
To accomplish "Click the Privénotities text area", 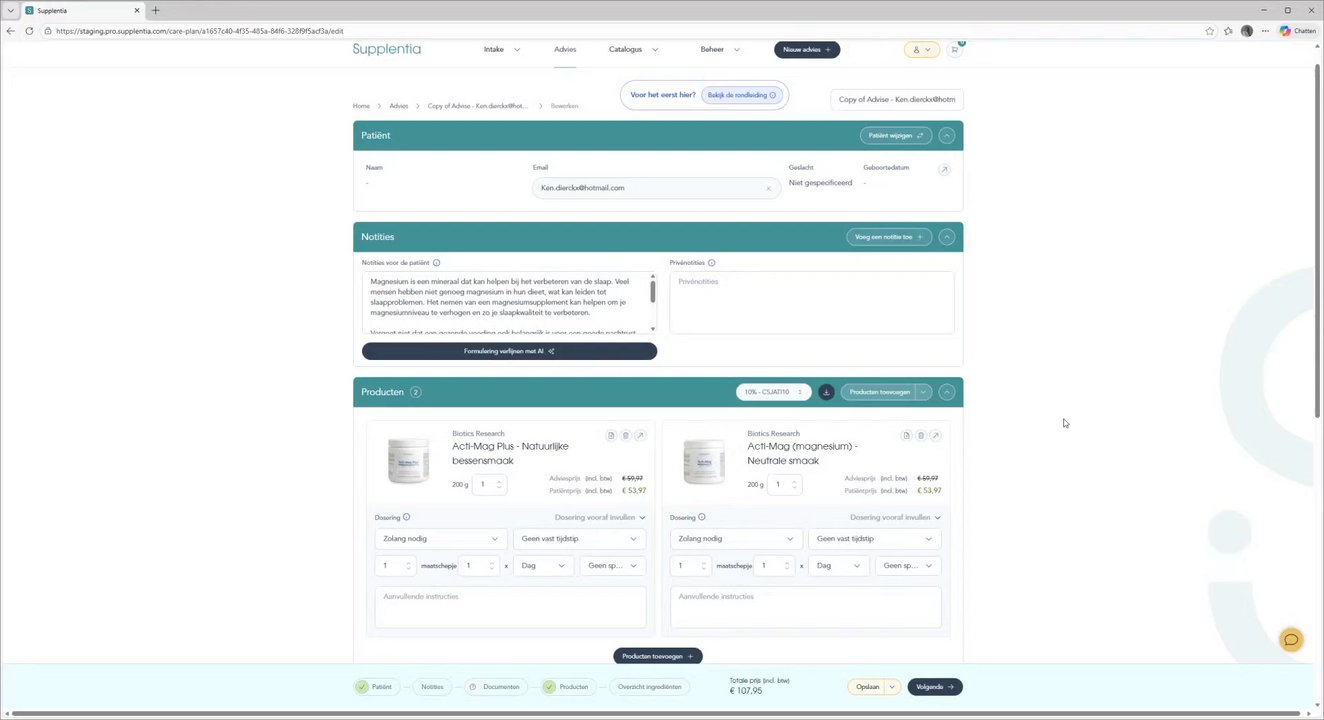I will point(812,302).
